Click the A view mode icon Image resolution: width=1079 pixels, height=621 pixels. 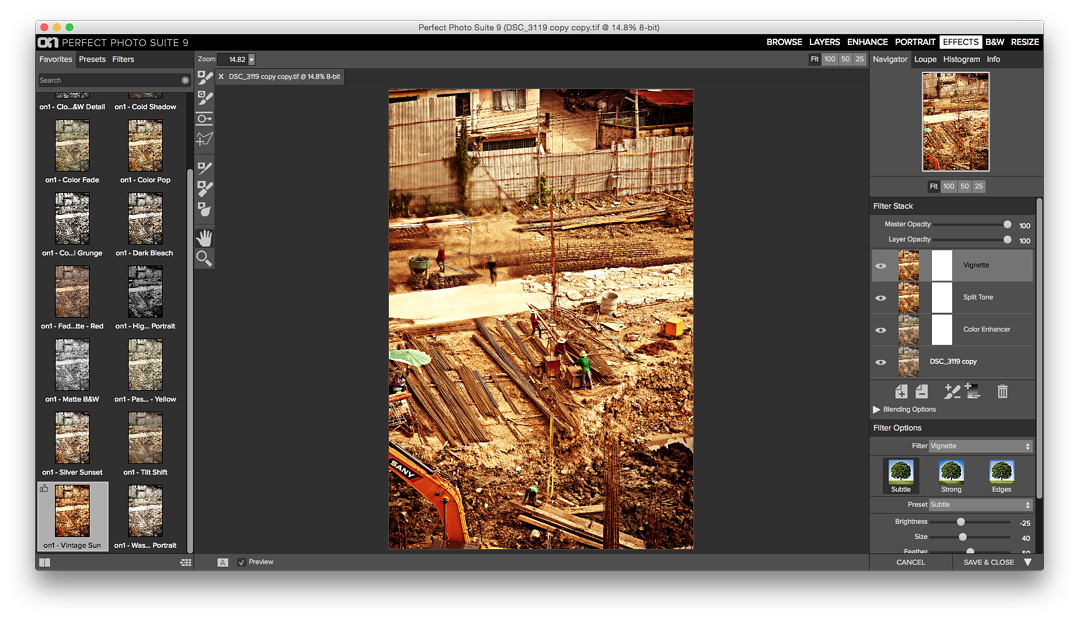[x=223, y=562]
